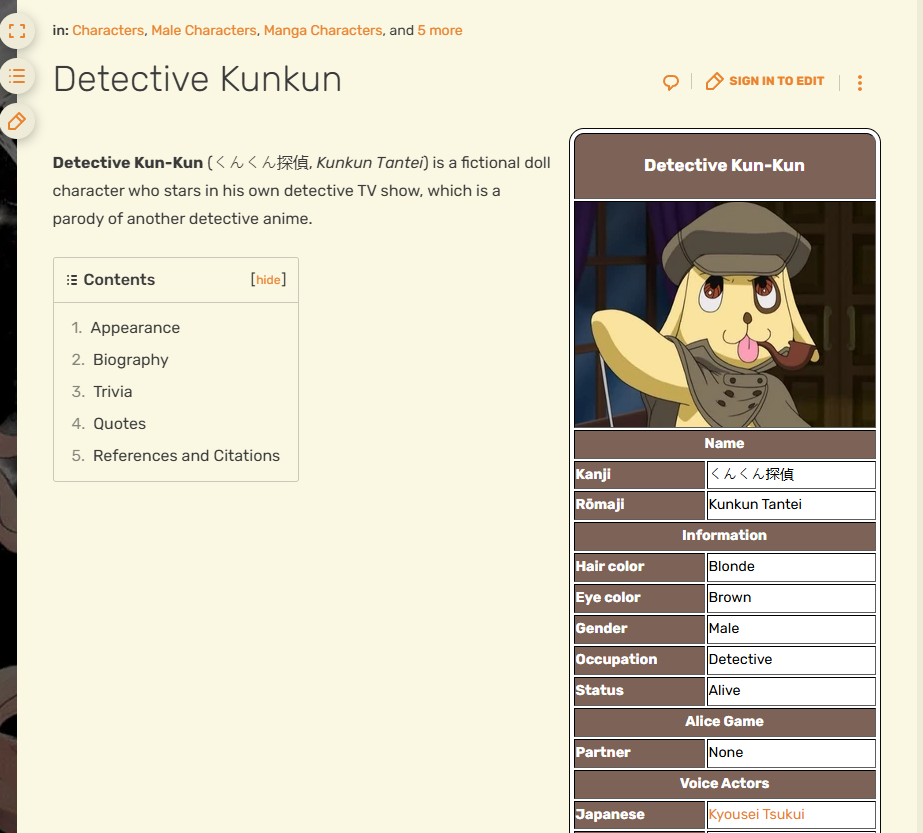Open the table of contents list icon
Screen dimensions: 923x833
point(17,76)
